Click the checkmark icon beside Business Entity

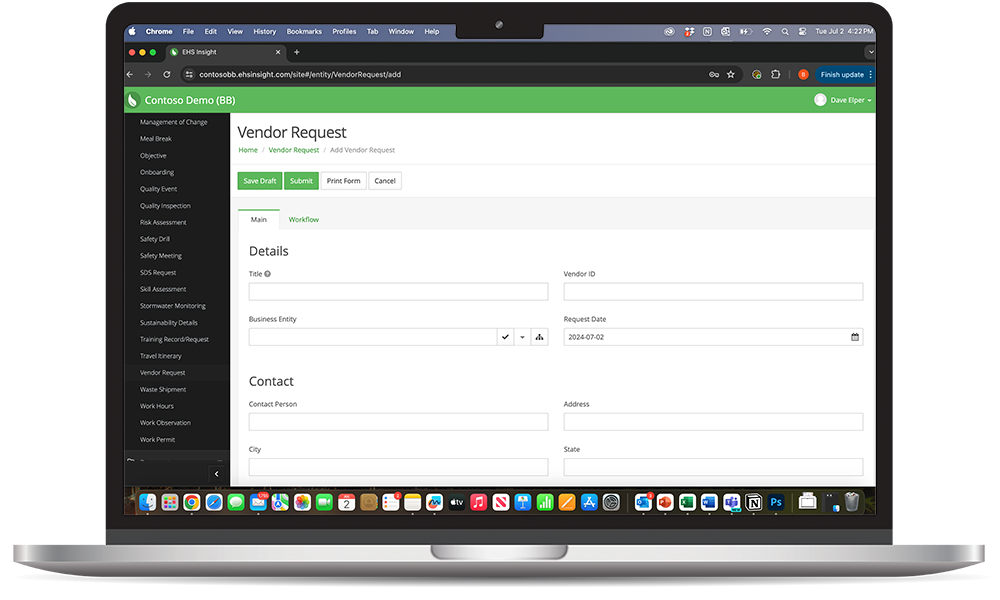pos(505,337)
